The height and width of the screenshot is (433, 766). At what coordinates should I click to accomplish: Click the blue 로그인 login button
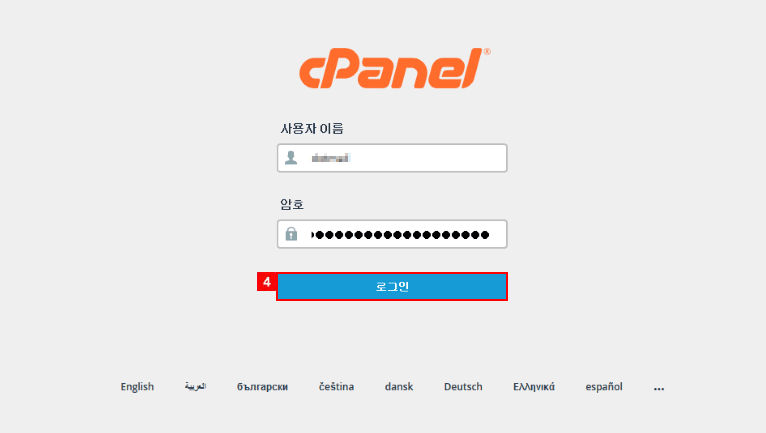[392, 286]
